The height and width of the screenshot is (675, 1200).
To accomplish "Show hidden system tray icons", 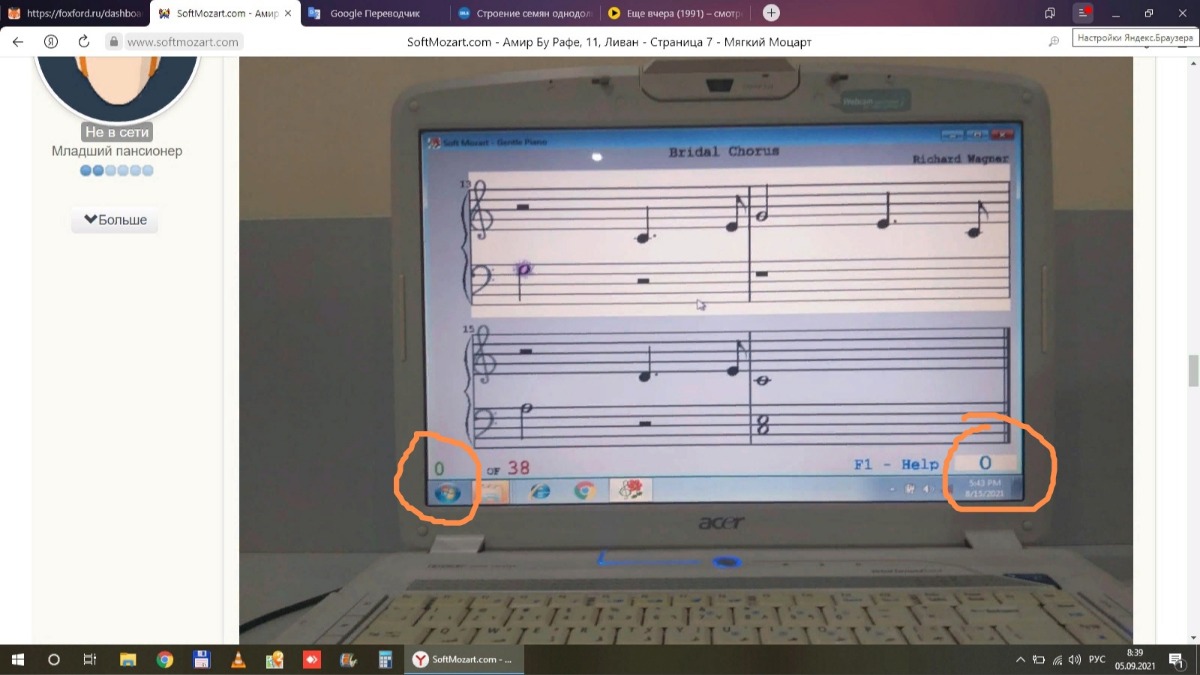I will click(x=1020, y=660).
